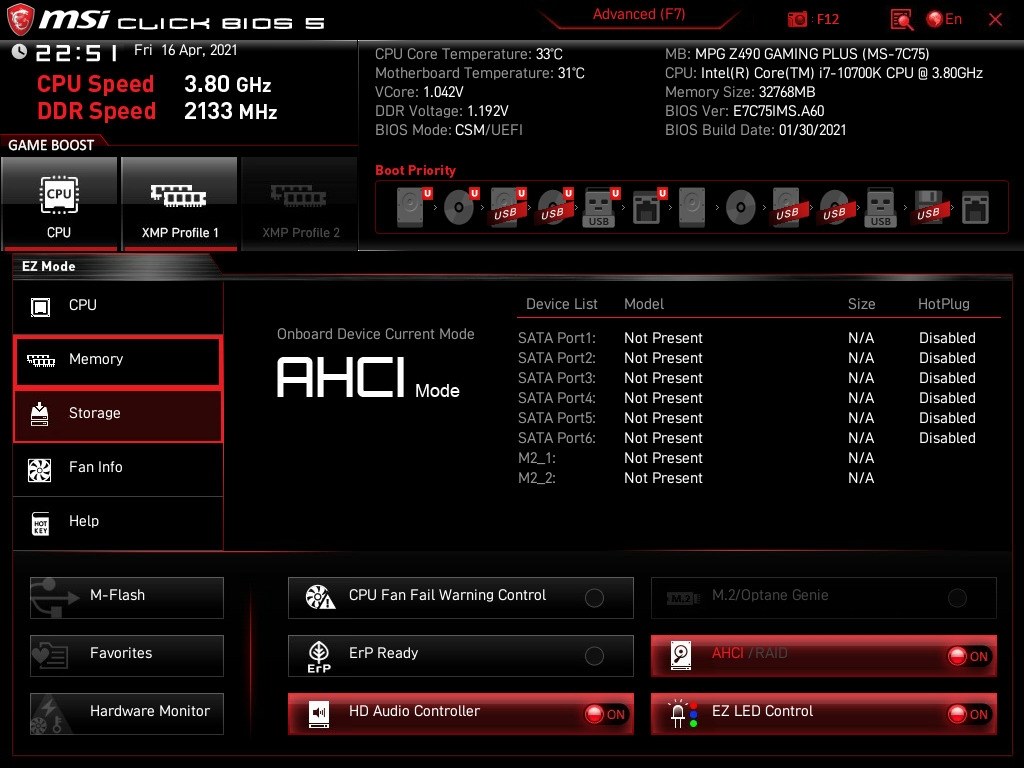Open the M-Flash utility
The height and width of the screenshot is (768, 1024).
coord(126,597)
